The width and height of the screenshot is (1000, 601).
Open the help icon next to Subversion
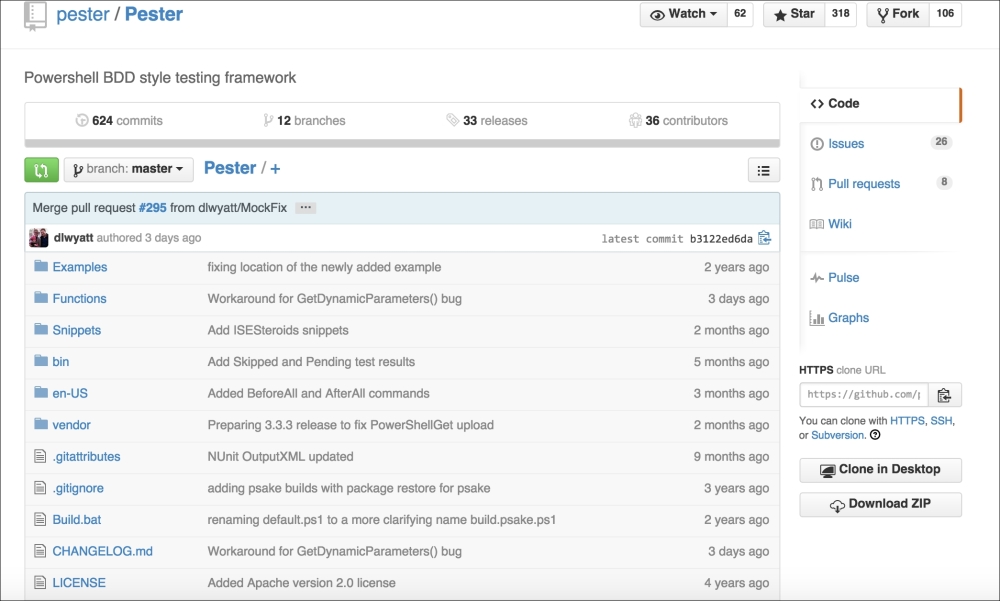coord(875,435)
